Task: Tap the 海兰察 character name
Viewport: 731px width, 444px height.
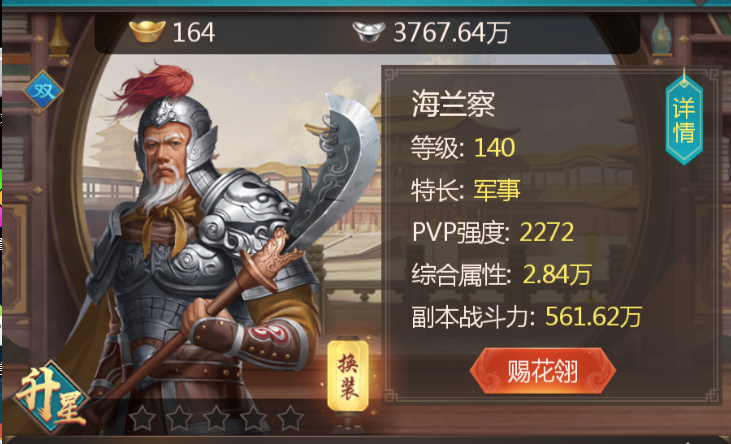Action: point(453,104)
